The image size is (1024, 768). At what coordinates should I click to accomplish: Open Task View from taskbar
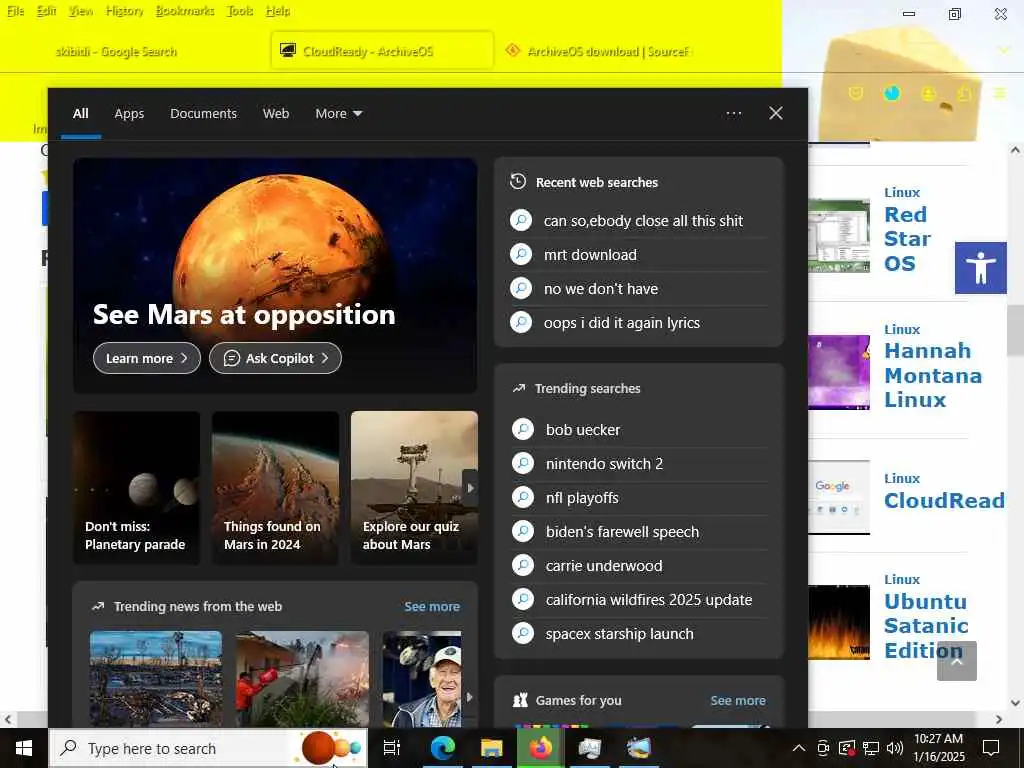(x=392, y=748)
